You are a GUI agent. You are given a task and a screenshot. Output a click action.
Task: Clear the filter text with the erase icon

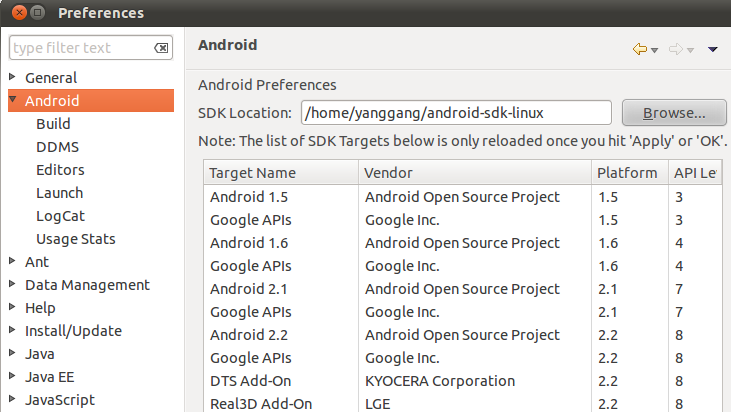161,48
